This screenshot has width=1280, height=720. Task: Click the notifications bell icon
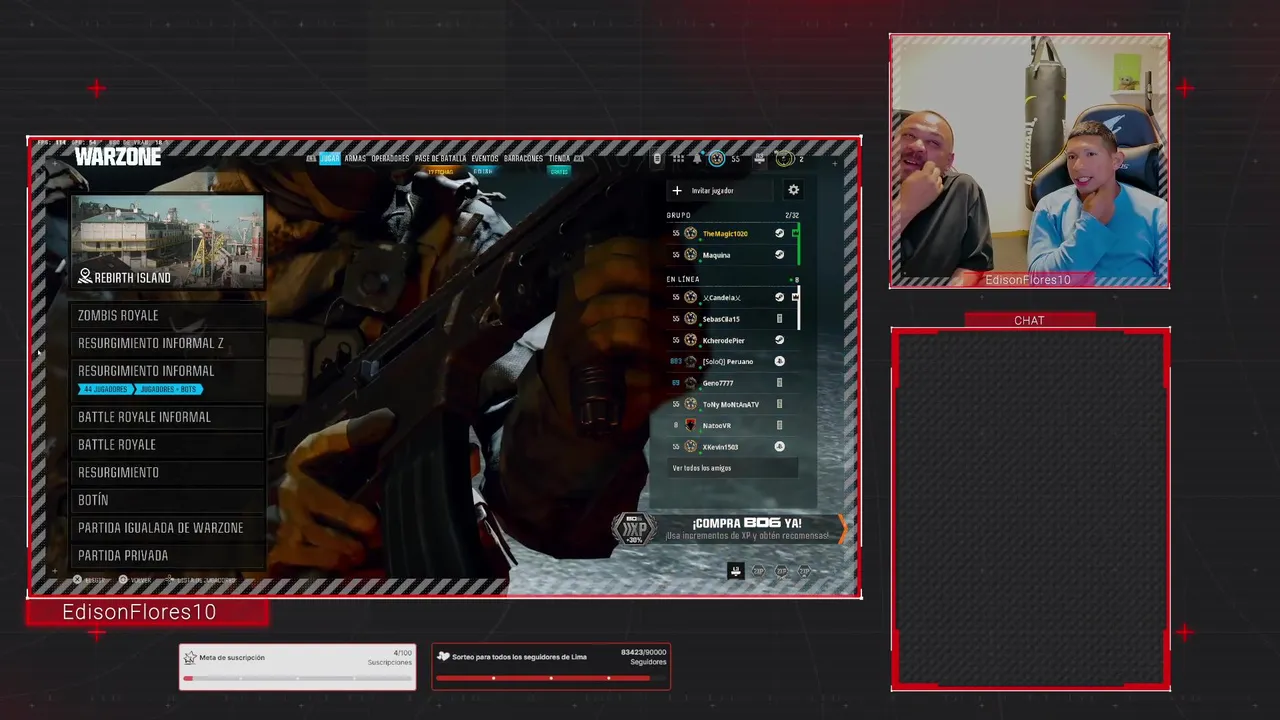(x=697, y=158)
